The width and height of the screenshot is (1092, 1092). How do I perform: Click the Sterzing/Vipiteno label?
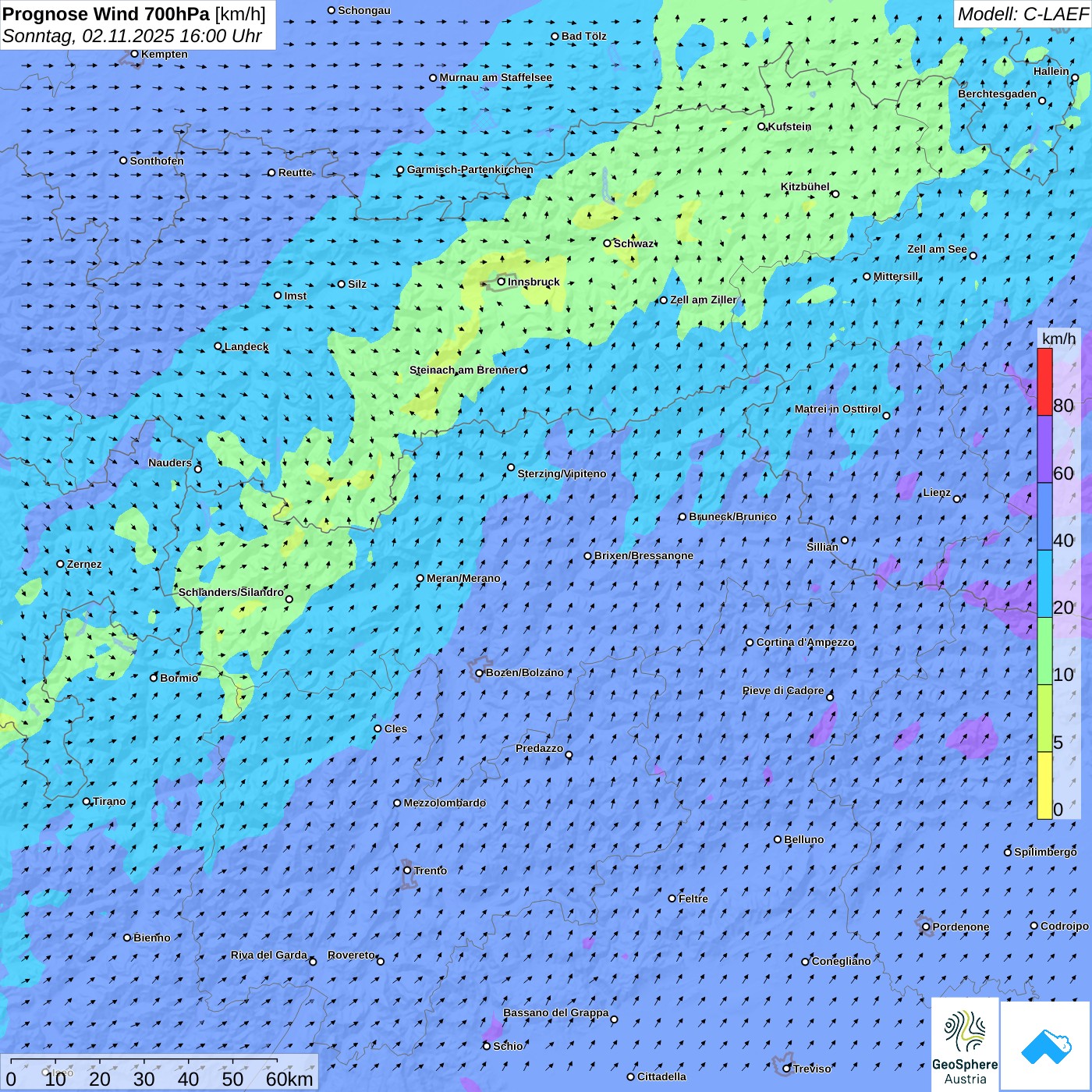pyautogui.click(x=562, y=473)
